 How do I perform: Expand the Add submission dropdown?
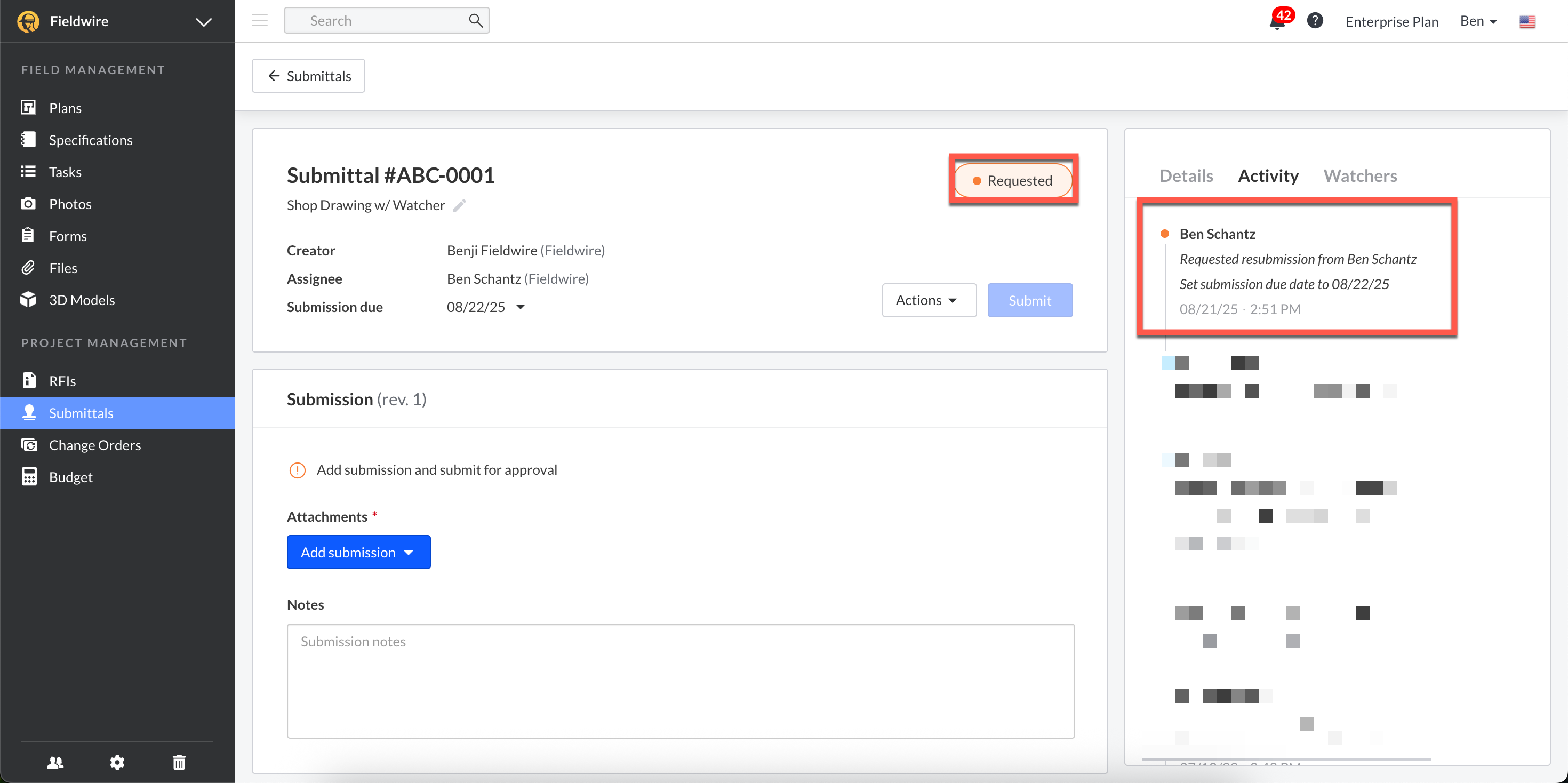358,552
